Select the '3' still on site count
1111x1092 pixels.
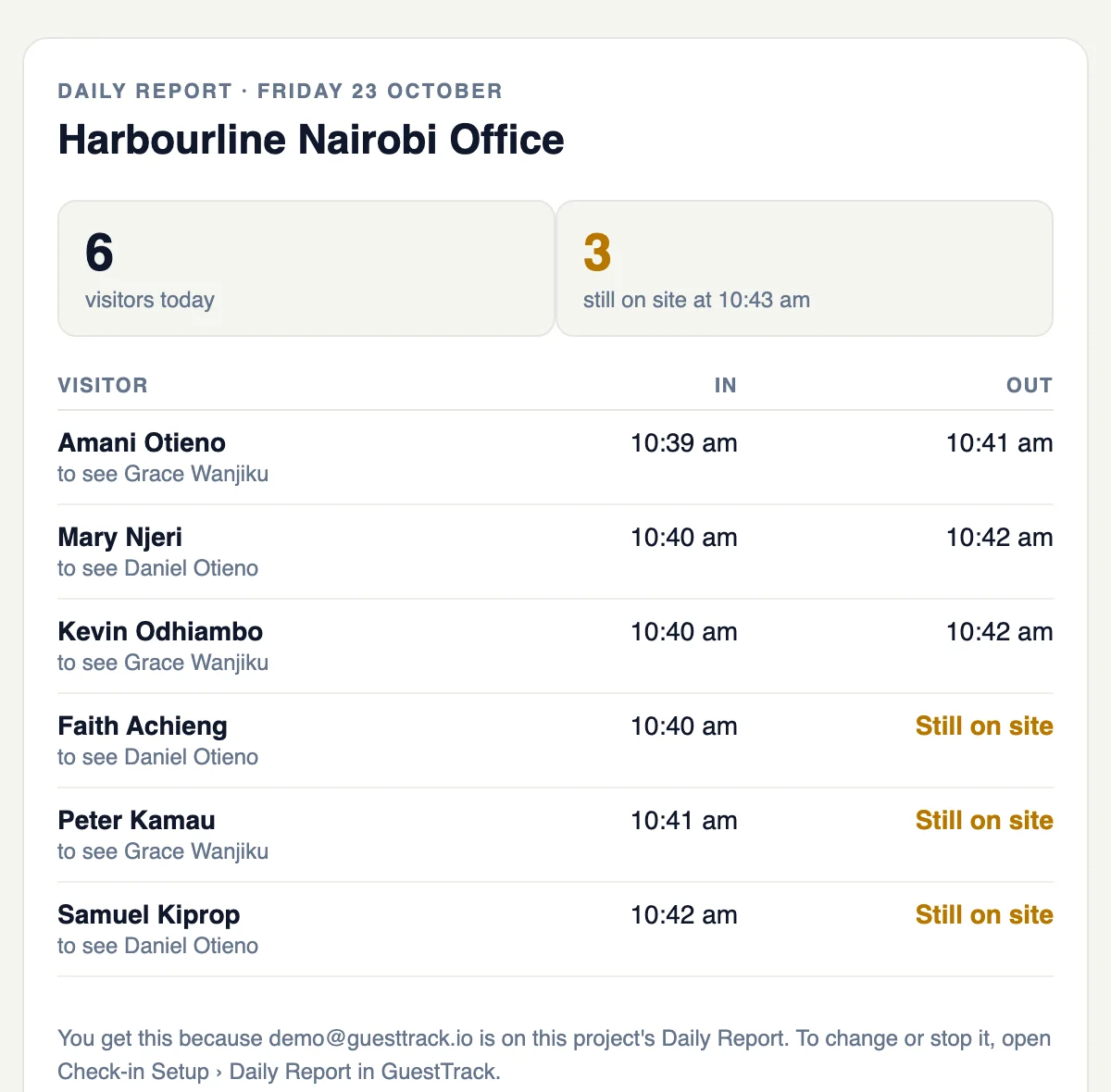(x=597, y=253)
